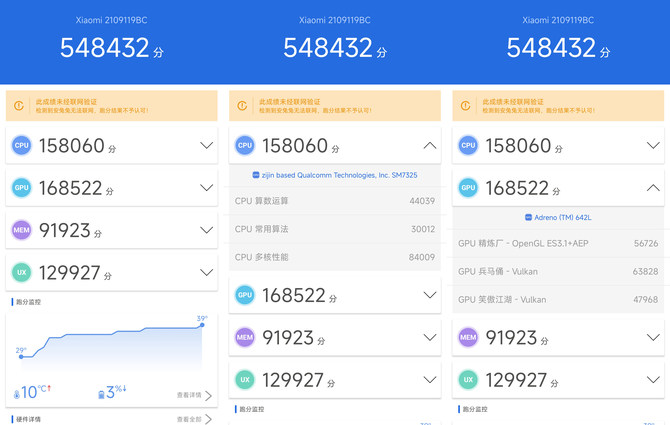Click the Qualcomm chip icon under expanded CPU score
The image size is (670, 425).
pyautogui.click(x=256, y=175)
